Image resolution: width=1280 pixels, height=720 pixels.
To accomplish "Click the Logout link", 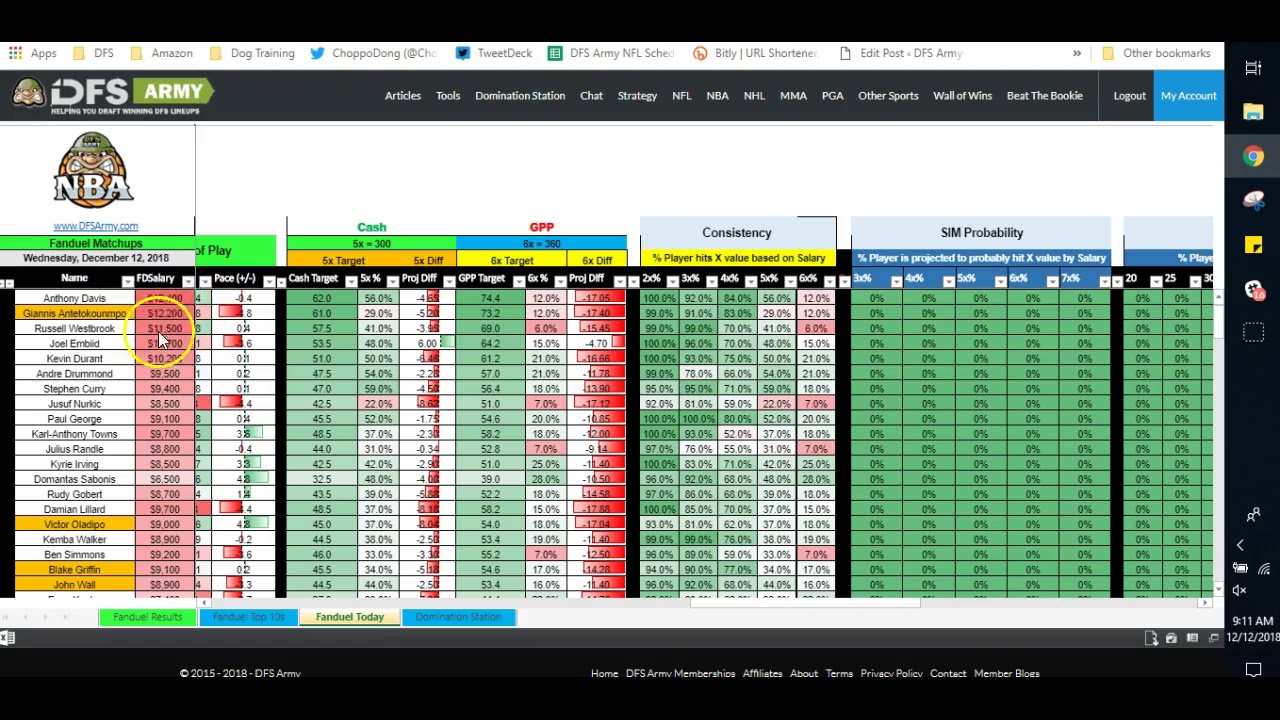I will 1130,95.
